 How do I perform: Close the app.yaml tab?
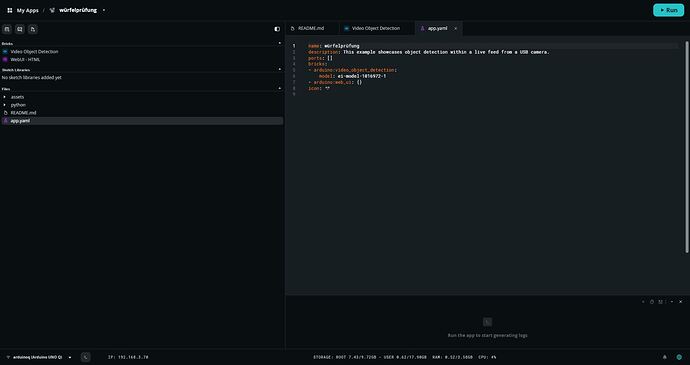(456, 28)
